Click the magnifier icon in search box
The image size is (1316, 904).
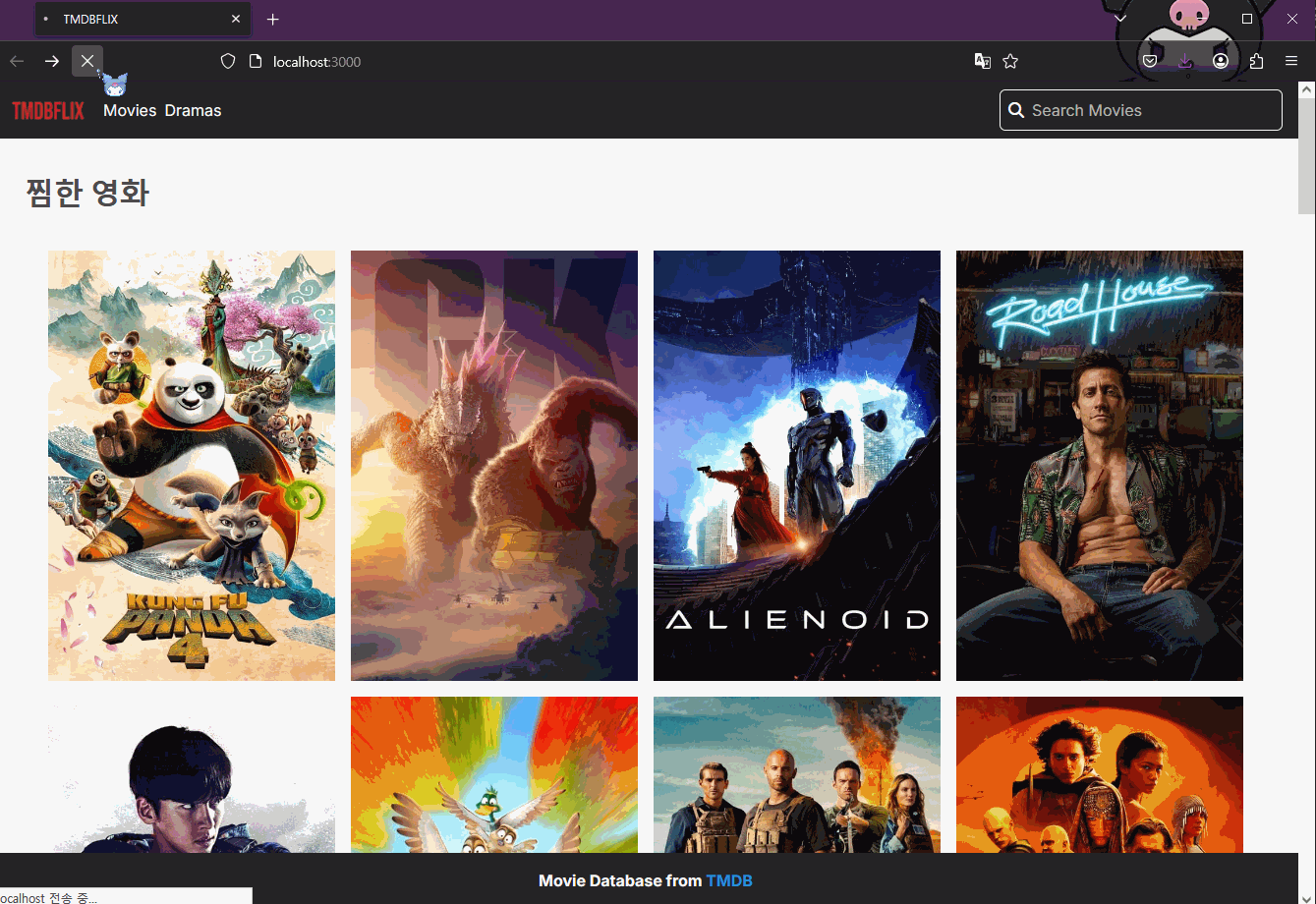pyautogui.click(x=1016, y=110)
